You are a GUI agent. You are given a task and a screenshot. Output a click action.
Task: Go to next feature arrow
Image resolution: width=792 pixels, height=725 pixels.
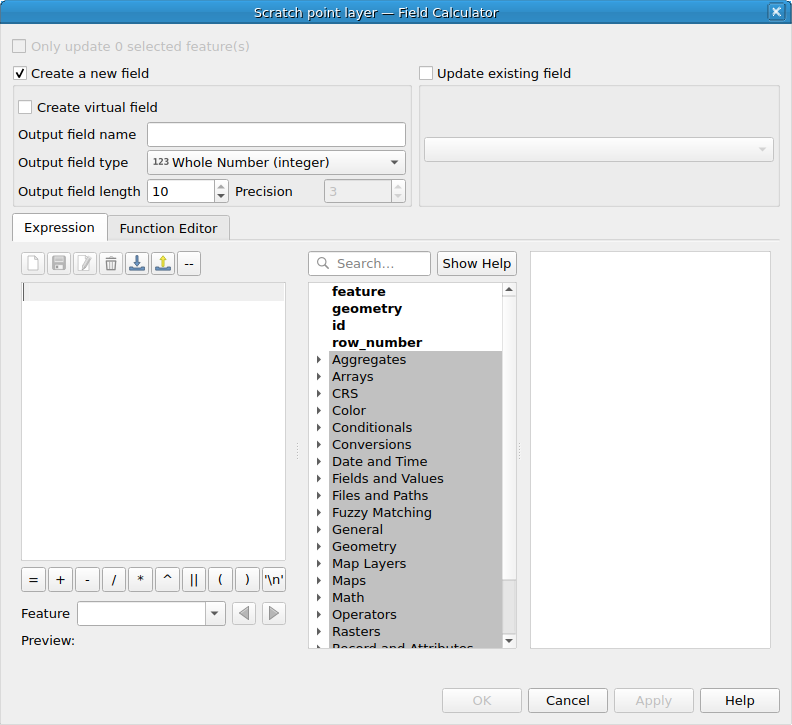click(274, 613)
